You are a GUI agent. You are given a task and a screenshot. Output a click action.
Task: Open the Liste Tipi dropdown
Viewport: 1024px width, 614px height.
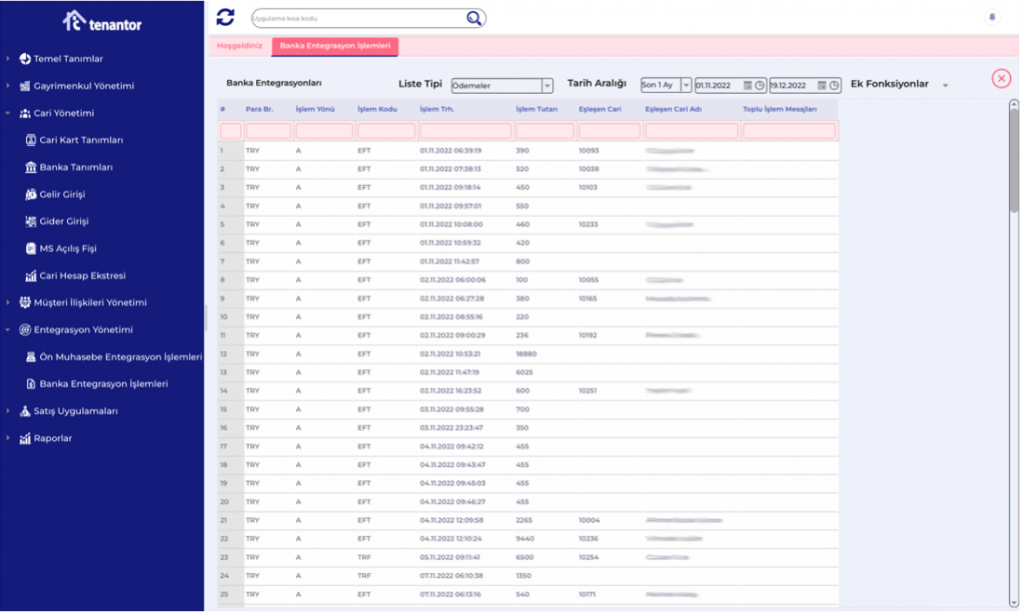(x=547, y=86)
